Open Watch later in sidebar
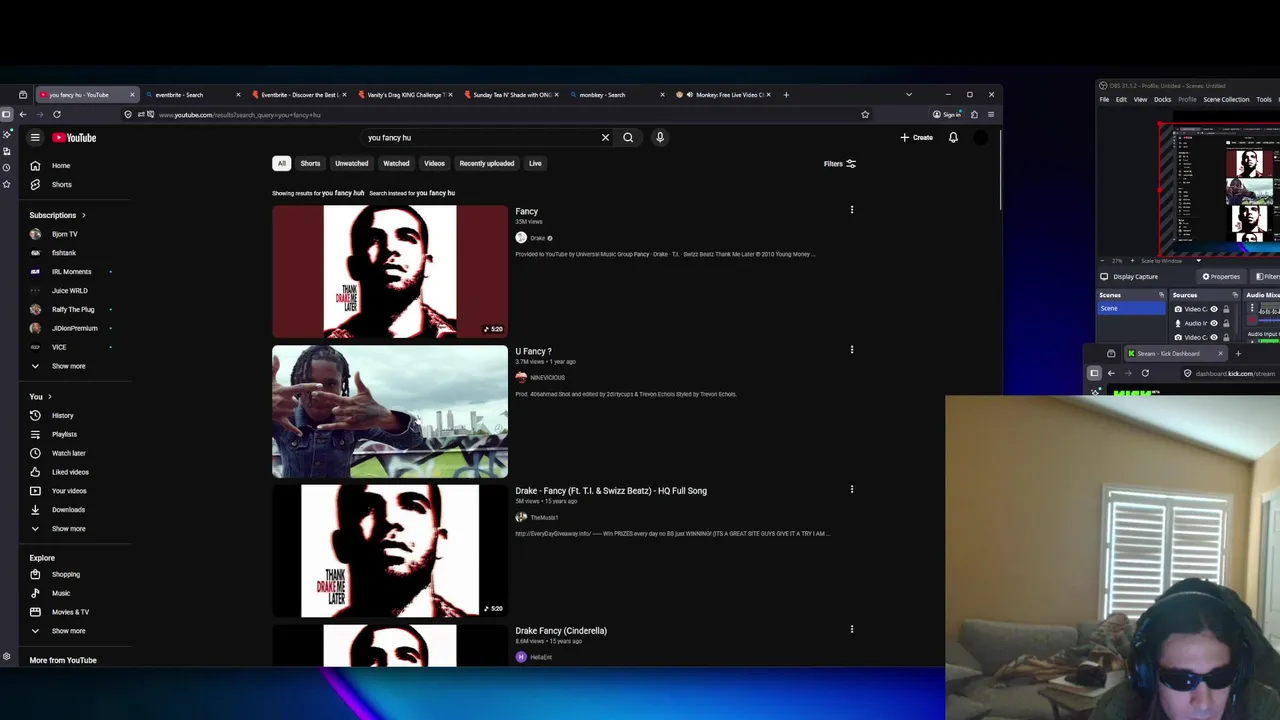This screenshot has height=720, width=1280. pyautogui.click(x=69, y=453)
